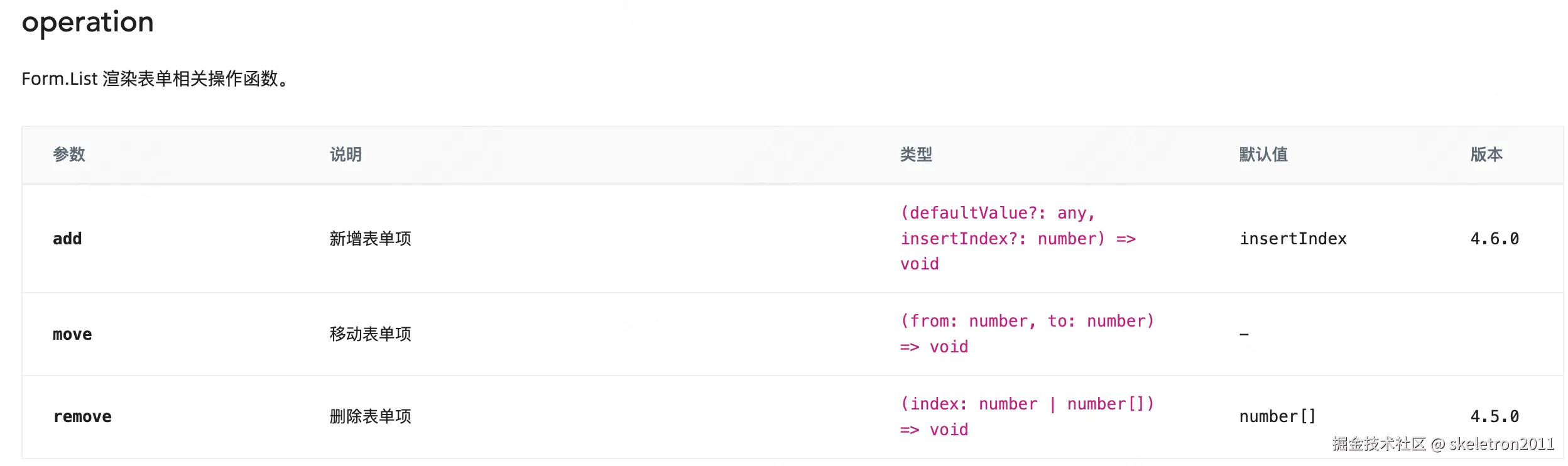Image resolution: width=1568 pixels, height=466 pixels.
Task: Click the 新增表单项 description cell
Action: click(x=371, y=239)
